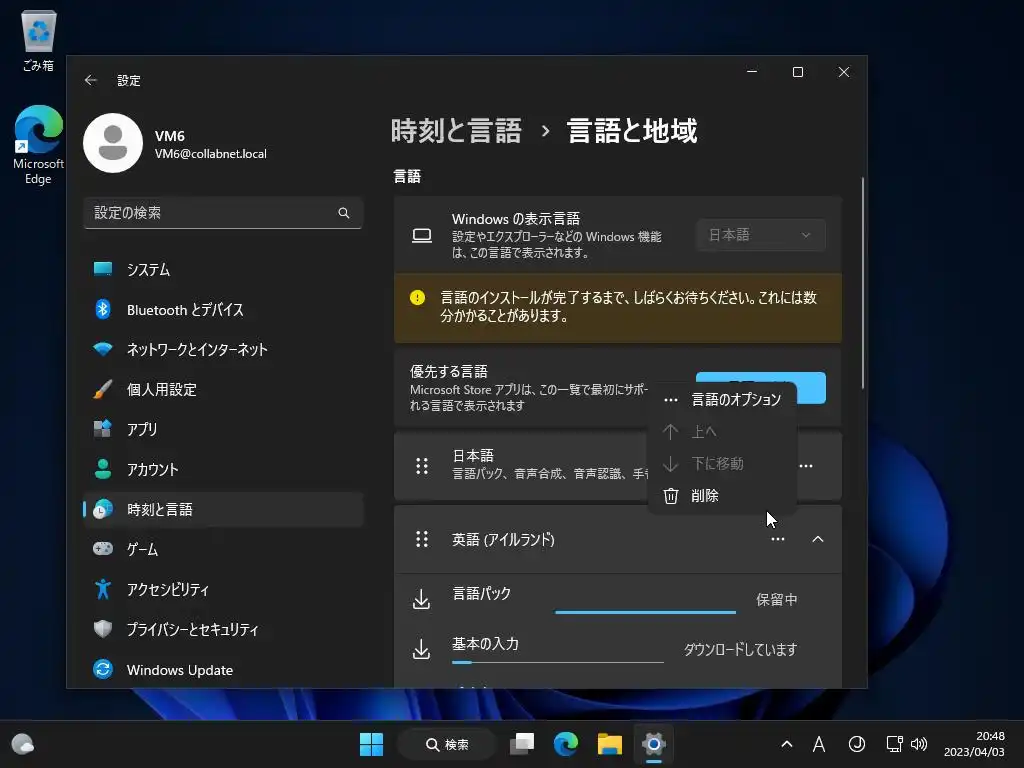Screen dimensions: 1024x768
Task: Click the 言語パック progress bar
Action: click(645, 613)
